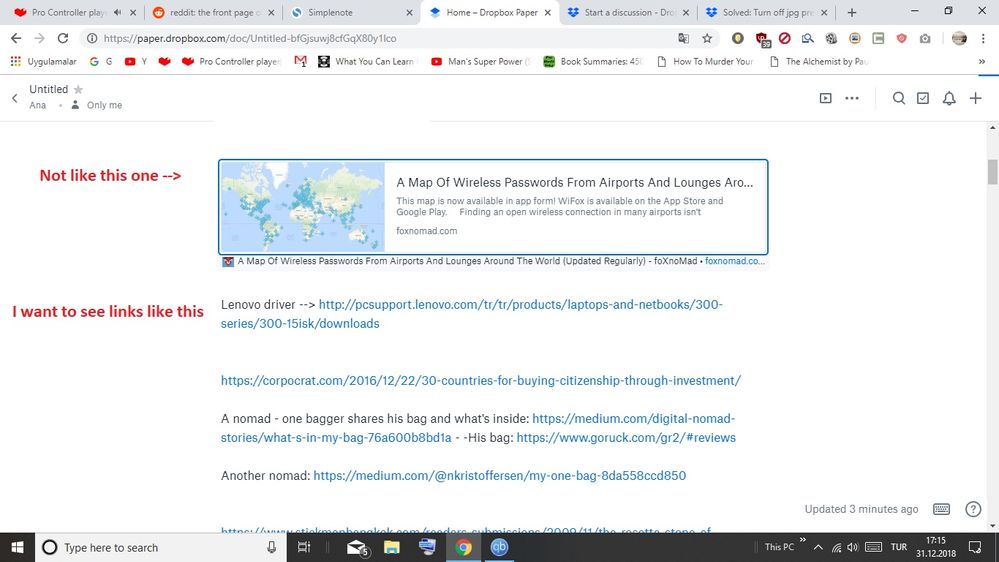Switch to Simplenote tab
The image size is (999, 562).
pyautogui.click(x=350, y=12)
